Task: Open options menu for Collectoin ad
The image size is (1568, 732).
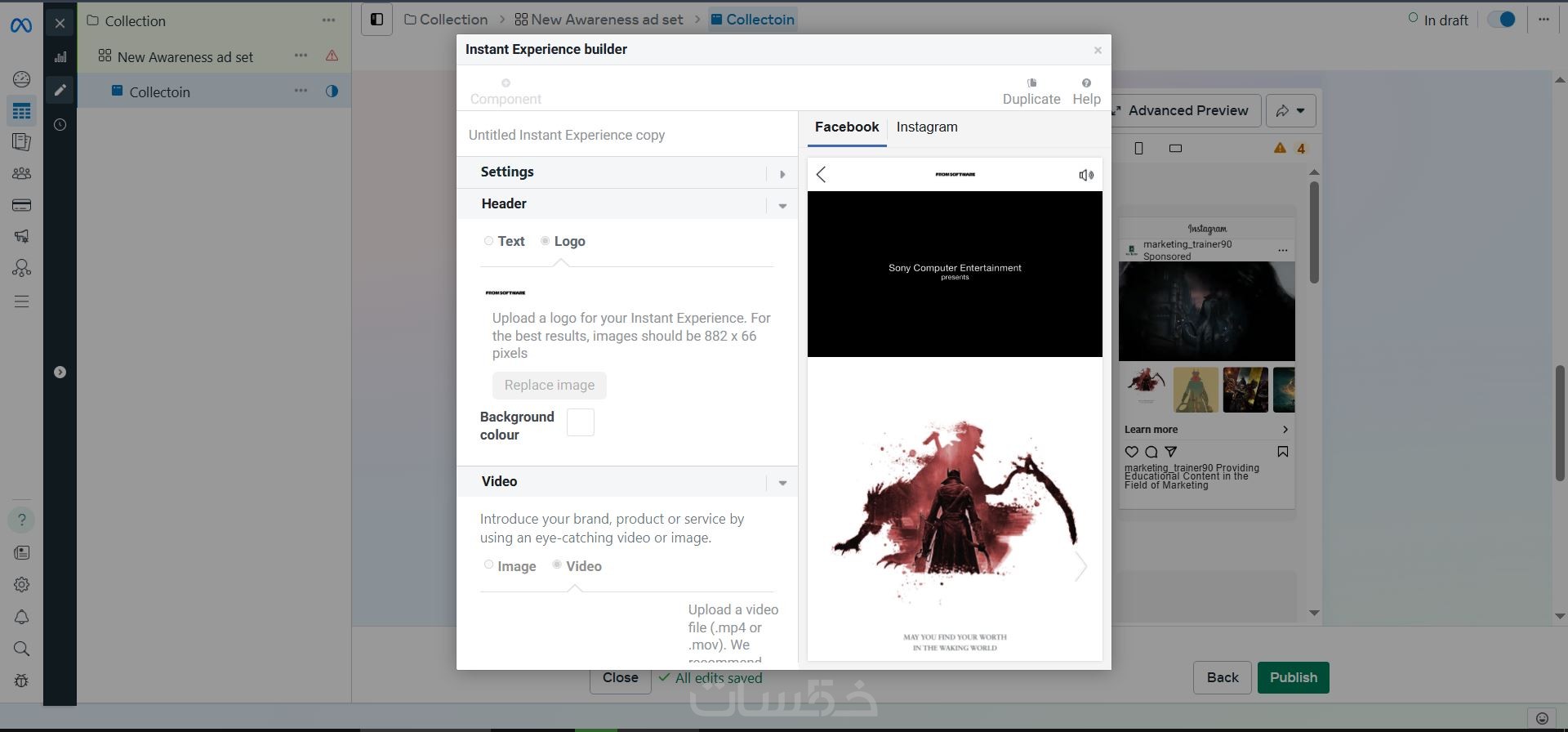Action: point(301,91)
